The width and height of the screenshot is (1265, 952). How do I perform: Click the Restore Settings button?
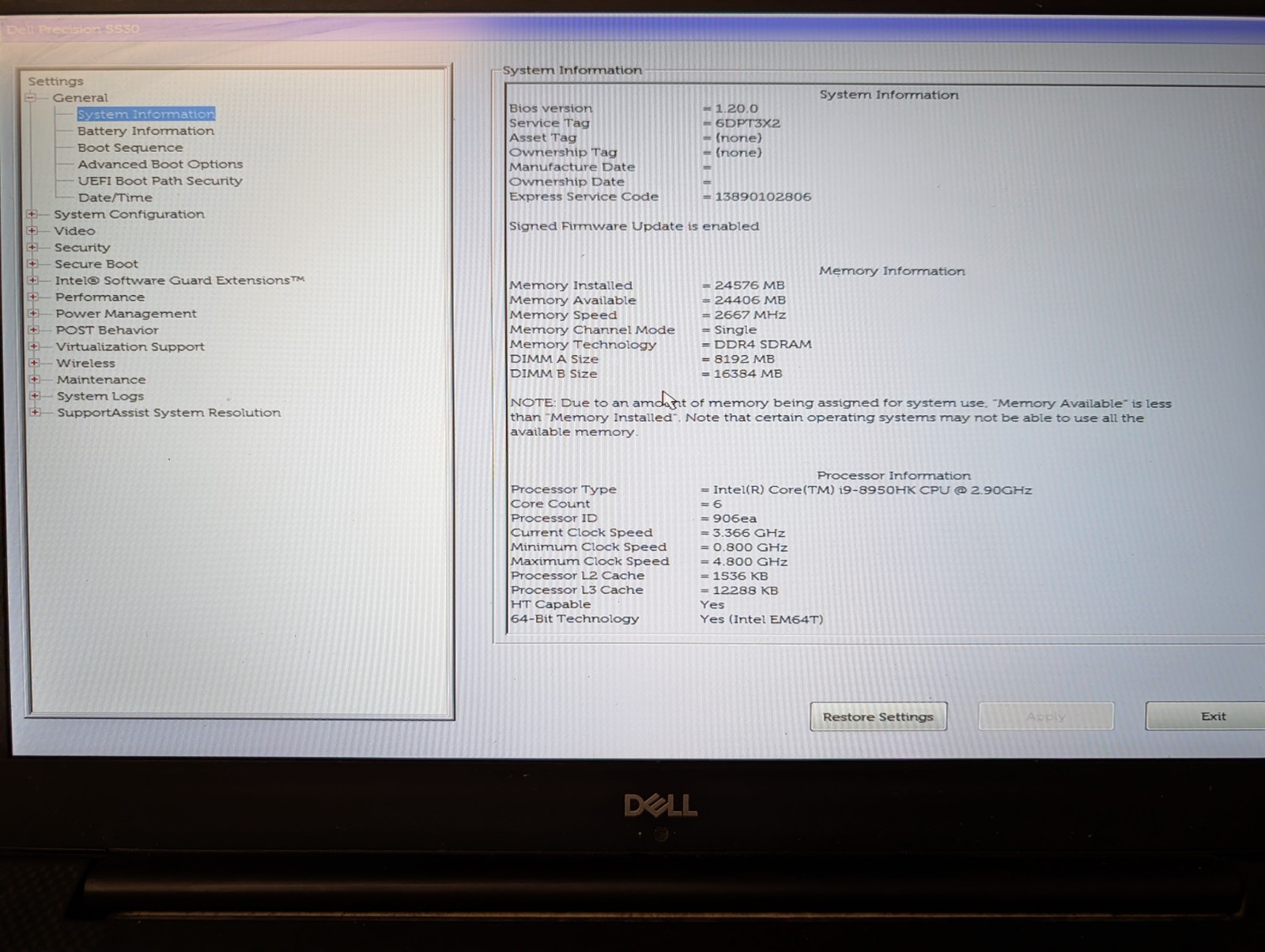point(878,717)
